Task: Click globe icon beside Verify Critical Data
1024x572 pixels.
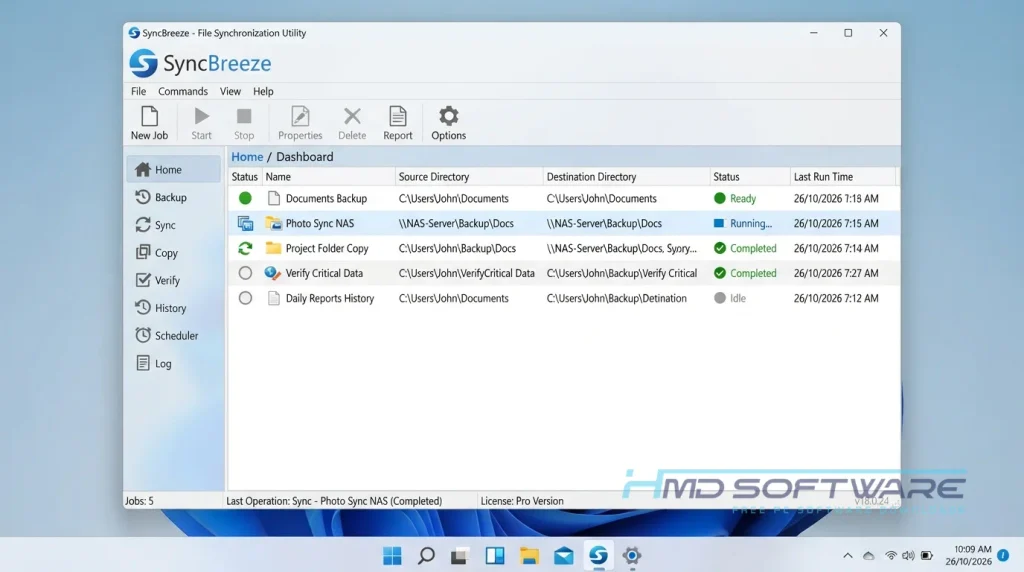Action: click(273, 273)
